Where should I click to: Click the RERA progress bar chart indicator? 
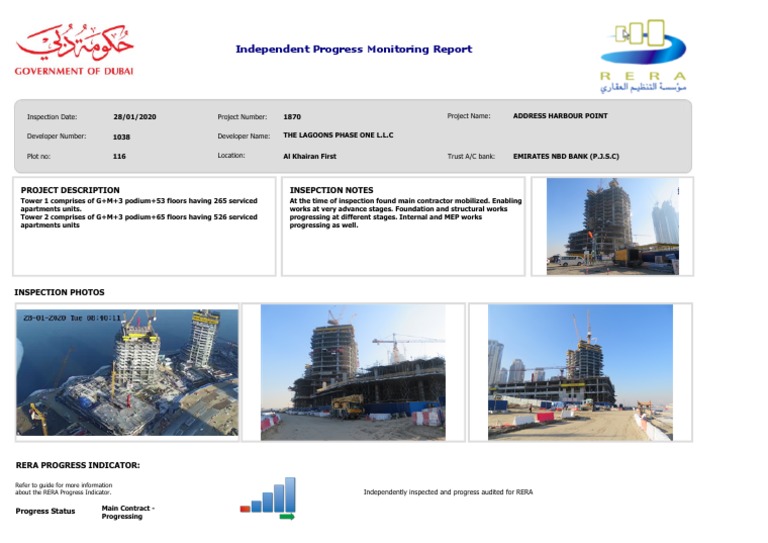(x=268, y=495)
